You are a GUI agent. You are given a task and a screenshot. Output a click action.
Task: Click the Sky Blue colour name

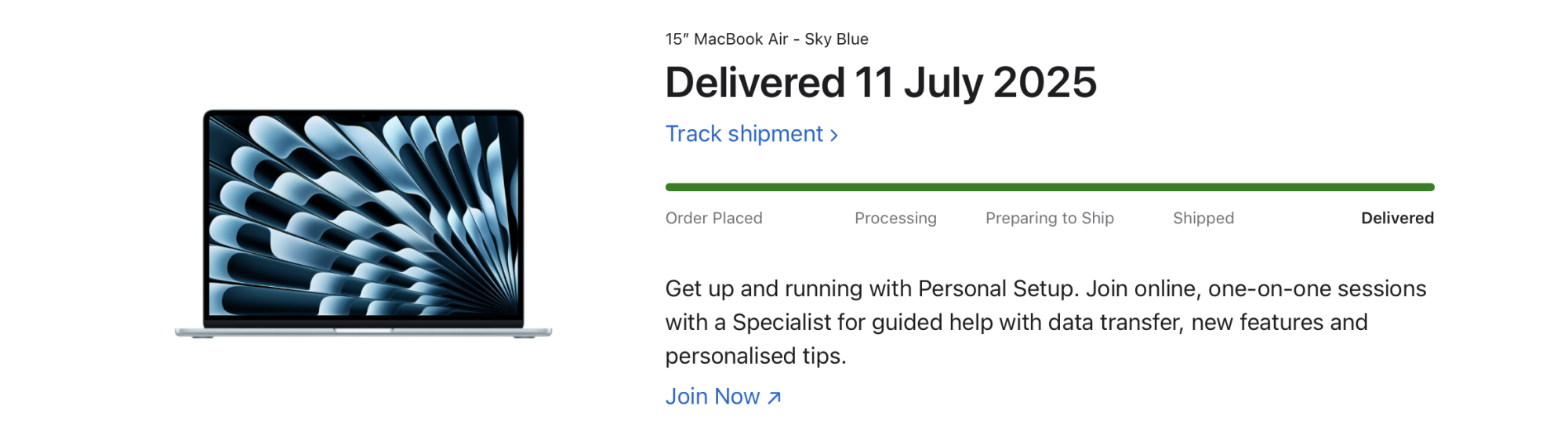[x=836, y=39]
